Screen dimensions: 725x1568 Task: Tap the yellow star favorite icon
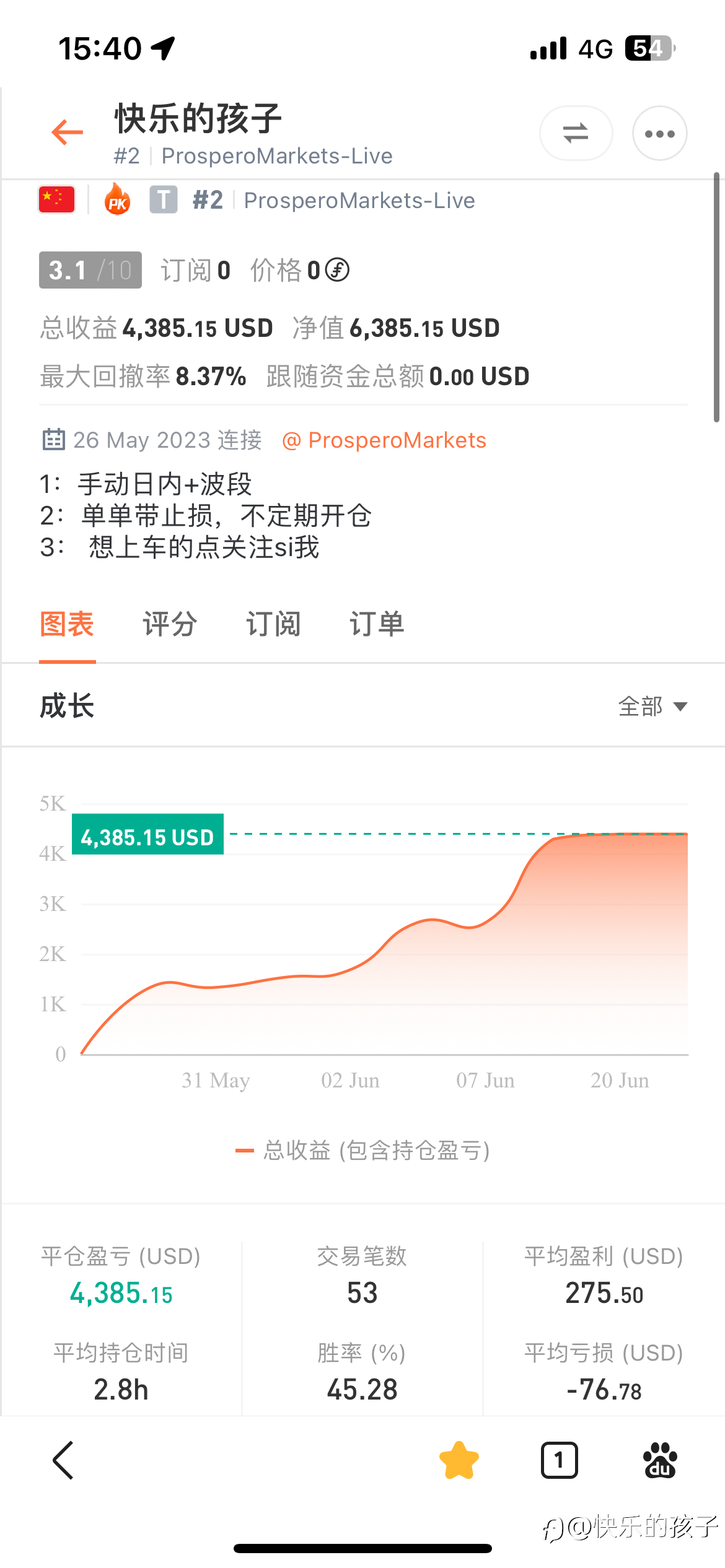coord(459,1460)
